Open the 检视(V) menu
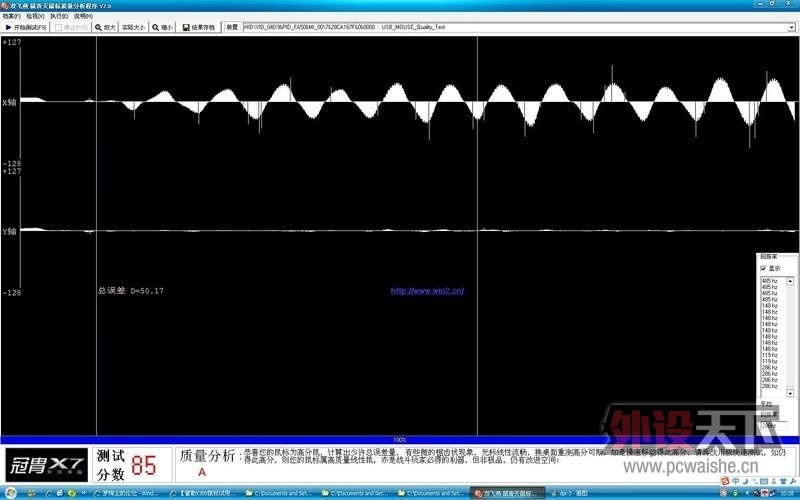The width and height of the screenshot is (800, 500). (x=35, y=16)
